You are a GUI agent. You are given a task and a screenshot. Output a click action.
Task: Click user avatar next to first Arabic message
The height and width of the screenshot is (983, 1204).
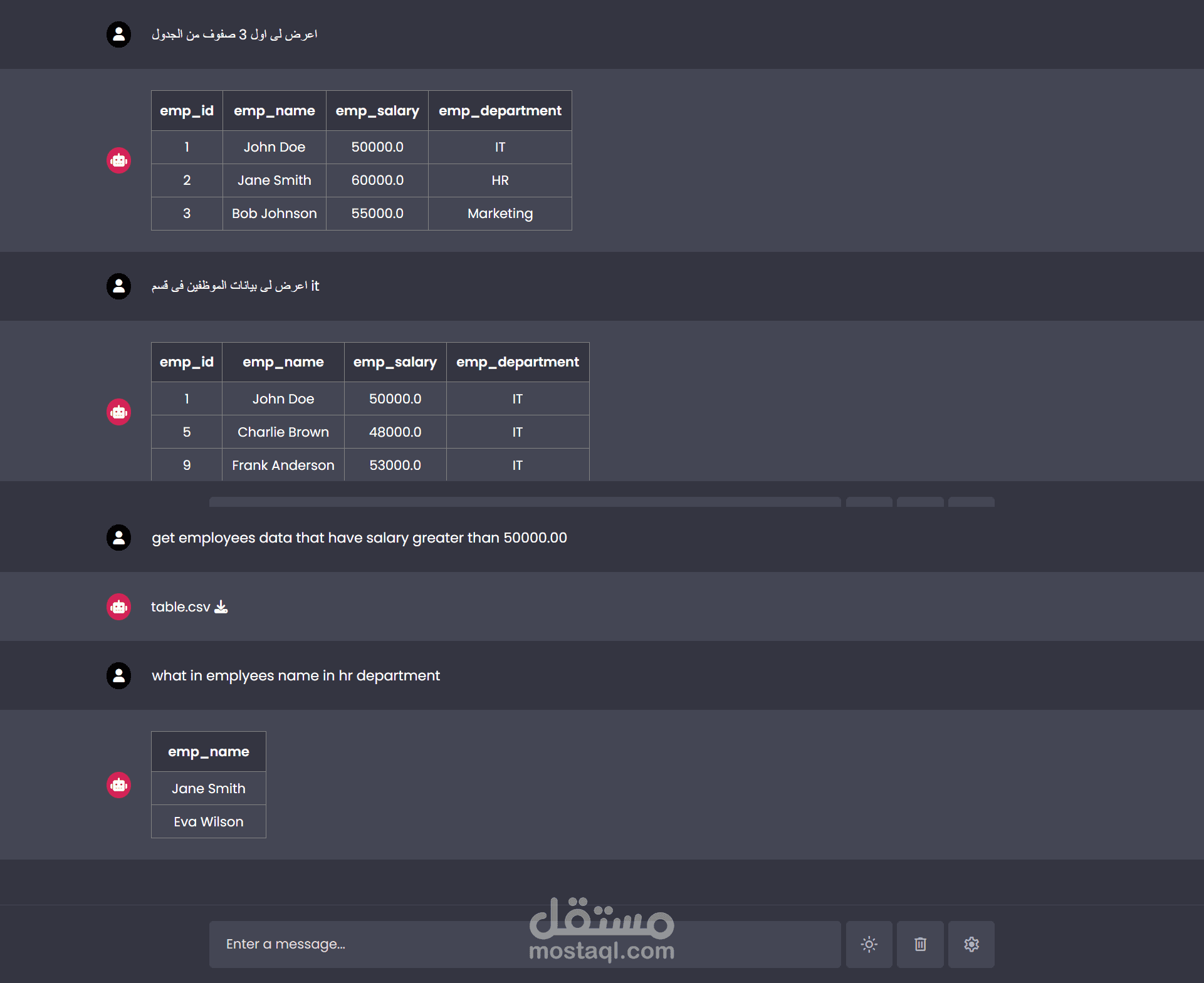point(118,34)
